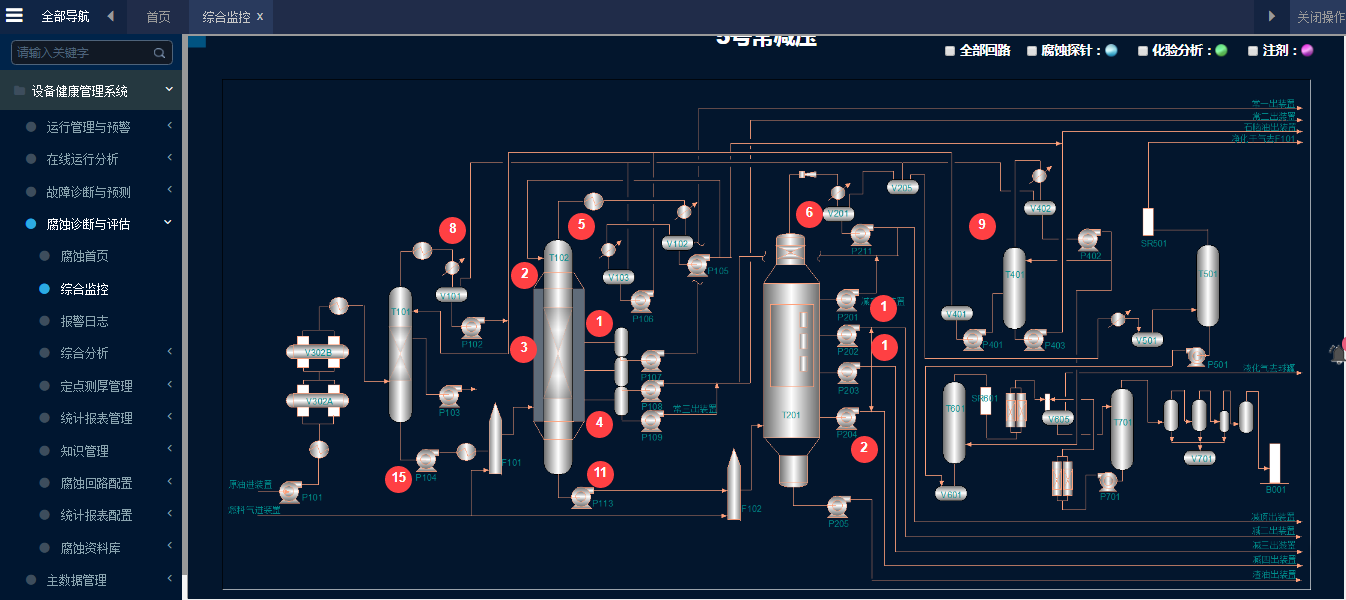Open 报警日志 in the sidebar
Image resolution: width=1346 pixels, height=600 pixels.
(84, 321)
